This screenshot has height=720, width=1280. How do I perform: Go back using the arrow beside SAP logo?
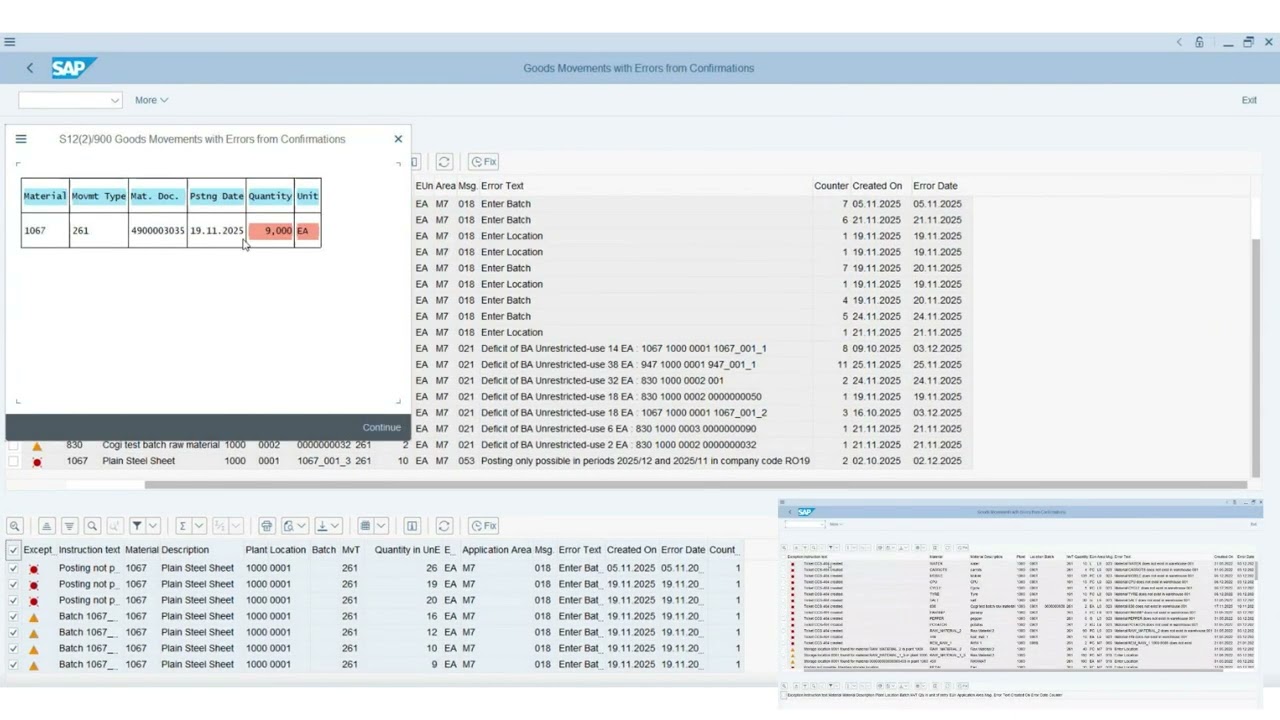click(30, 68)
